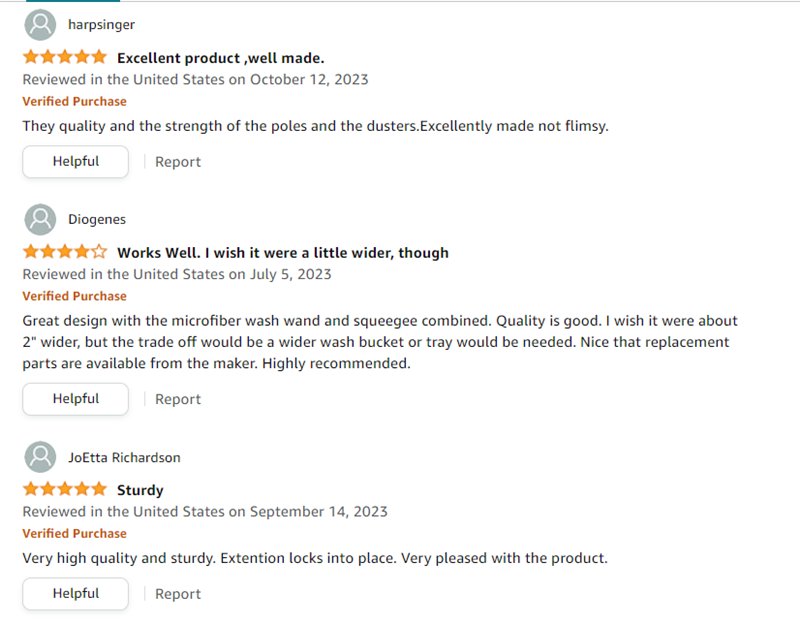Screen dimensions: 800x623
Task: Click five-star rating on the Sturdy review
Action: coord(64,489)
